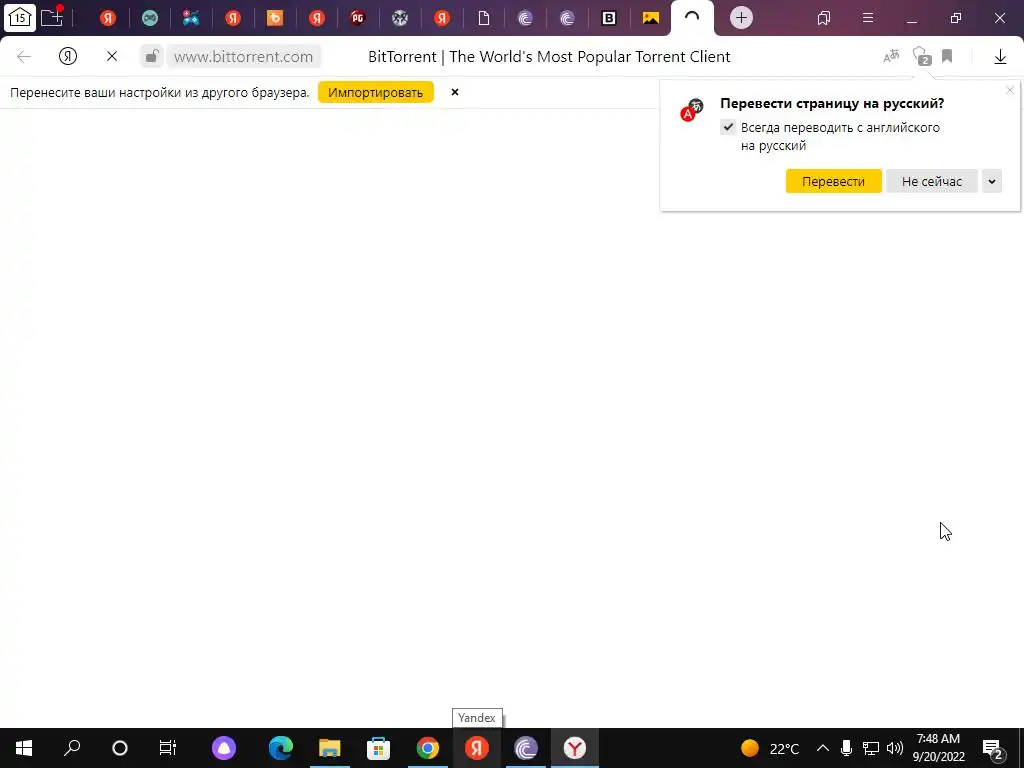Open the downloads arrow icon
The image size is (1024, 768).
coord(1000,57)
